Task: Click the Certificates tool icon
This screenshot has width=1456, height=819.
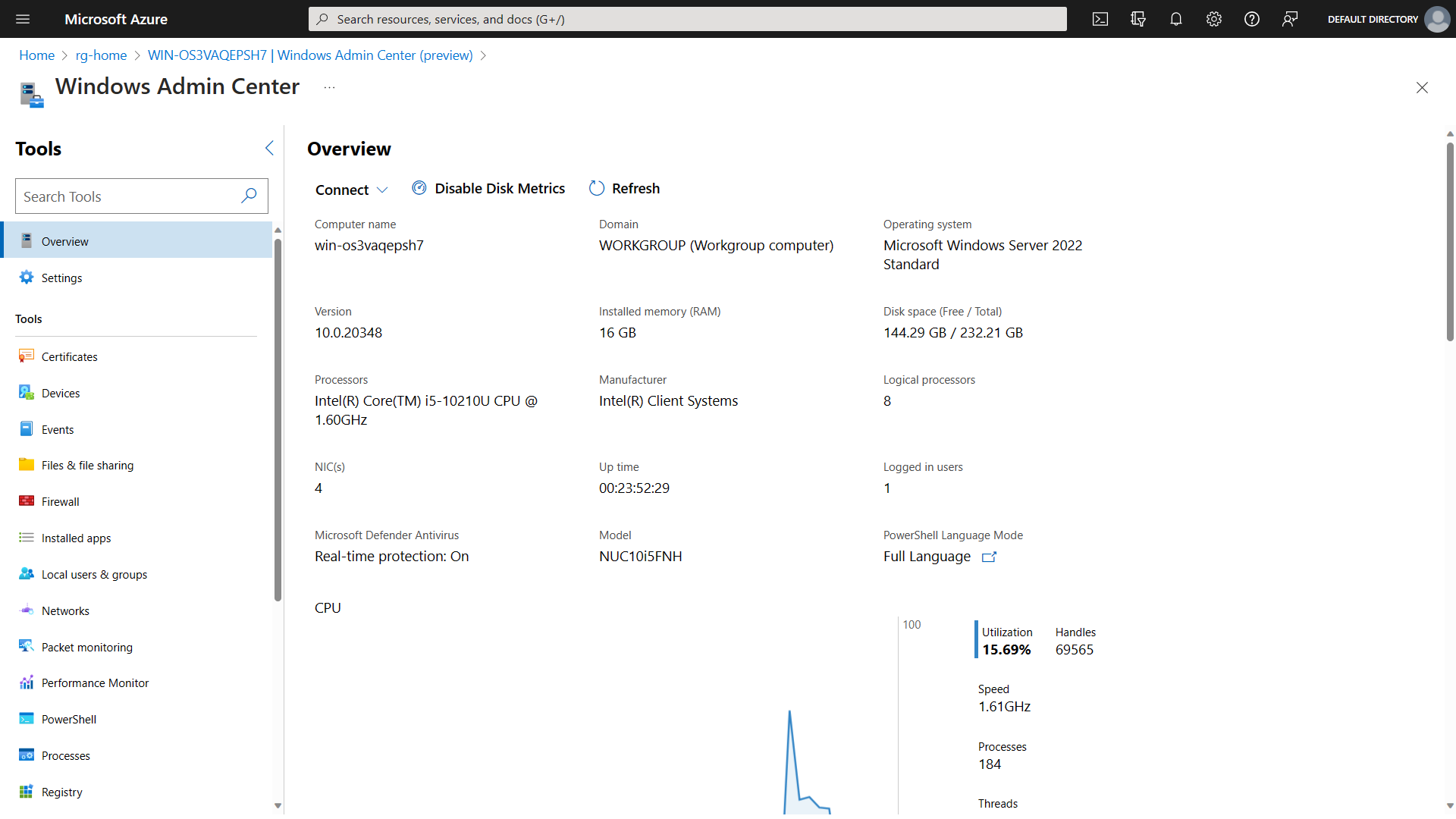Action: coord(27,356)
